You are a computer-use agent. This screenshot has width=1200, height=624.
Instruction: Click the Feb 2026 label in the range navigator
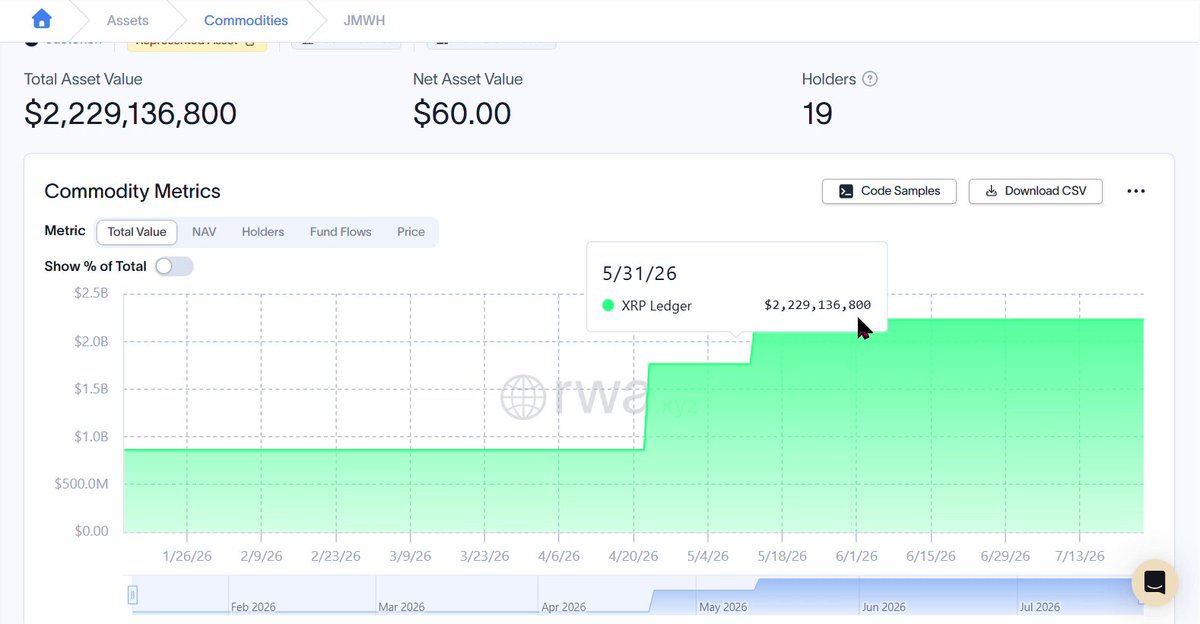click(x=253, y=607)
